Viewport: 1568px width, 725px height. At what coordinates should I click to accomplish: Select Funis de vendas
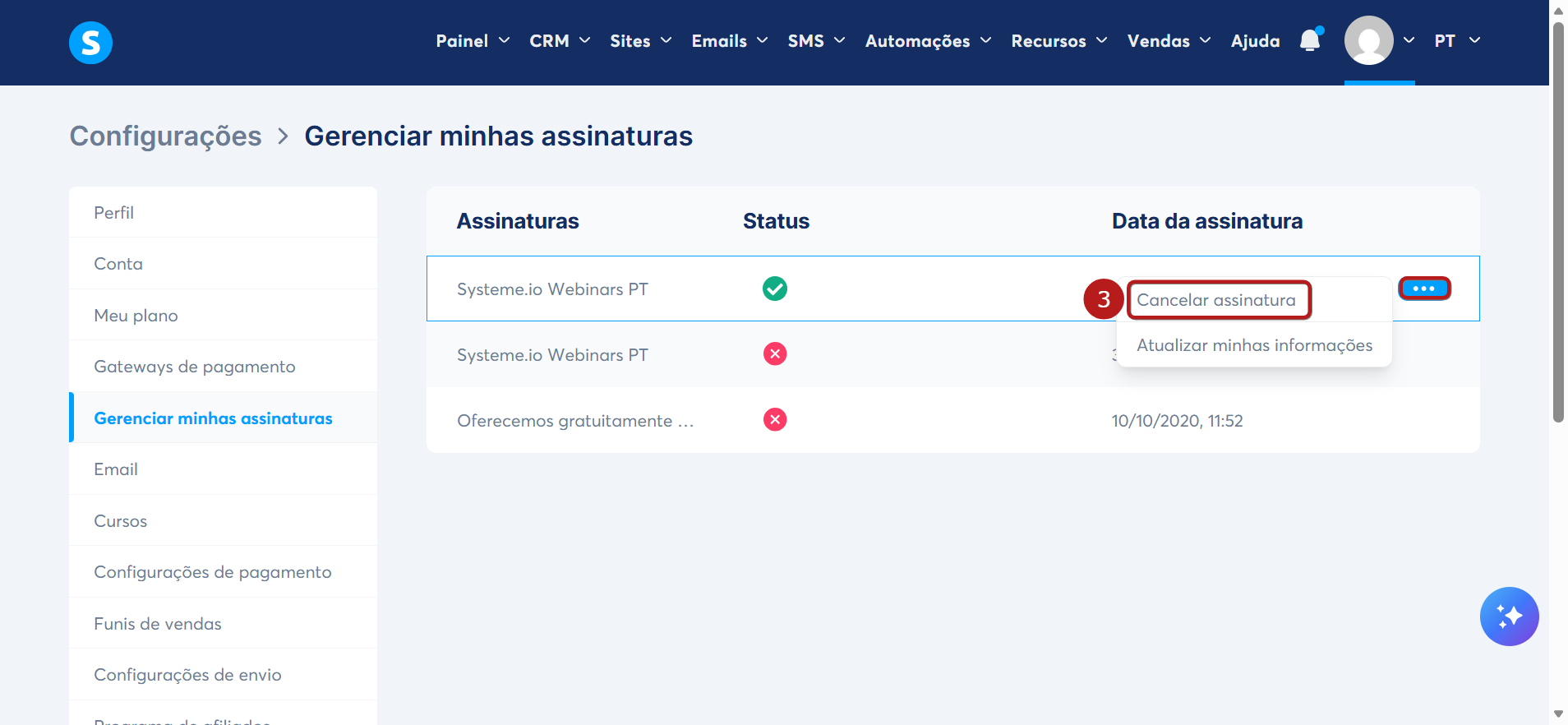point(223,624)
